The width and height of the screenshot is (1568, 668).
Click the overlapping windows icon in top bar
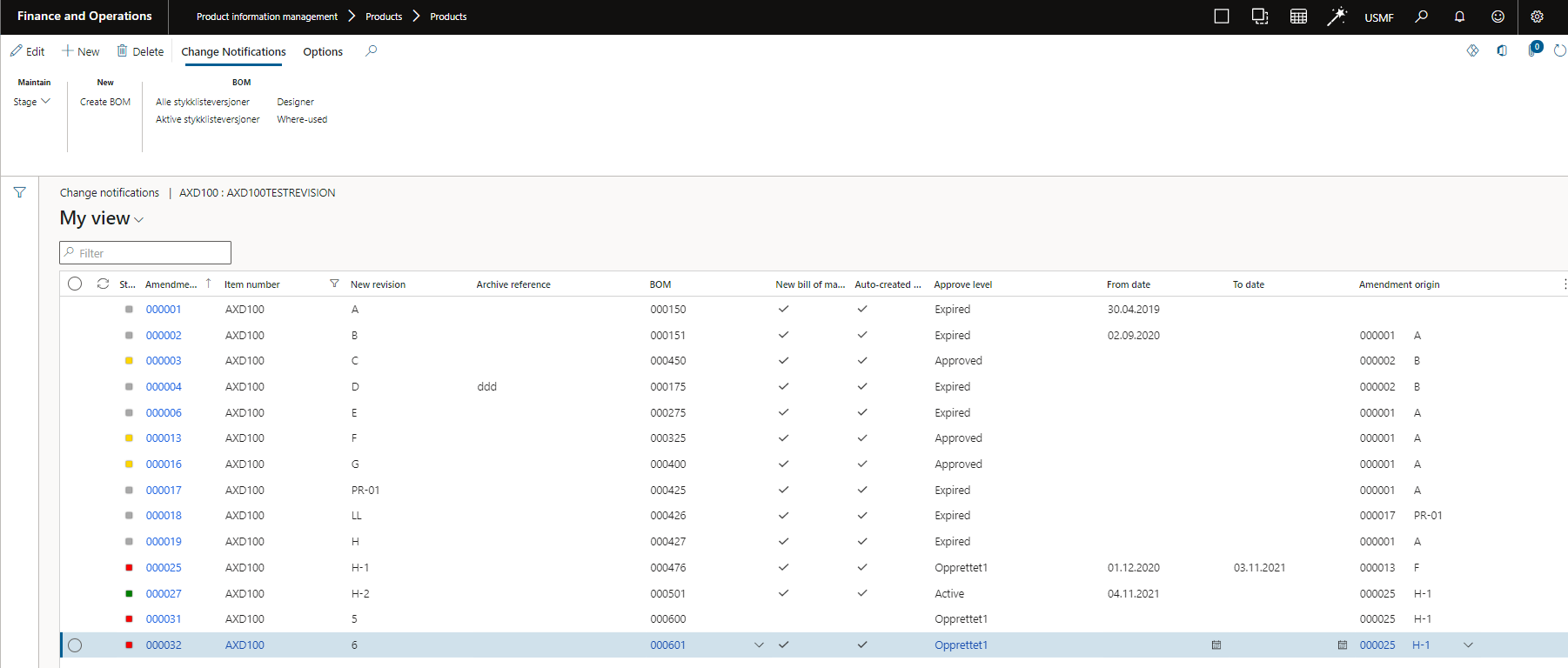click(1260, 17)
